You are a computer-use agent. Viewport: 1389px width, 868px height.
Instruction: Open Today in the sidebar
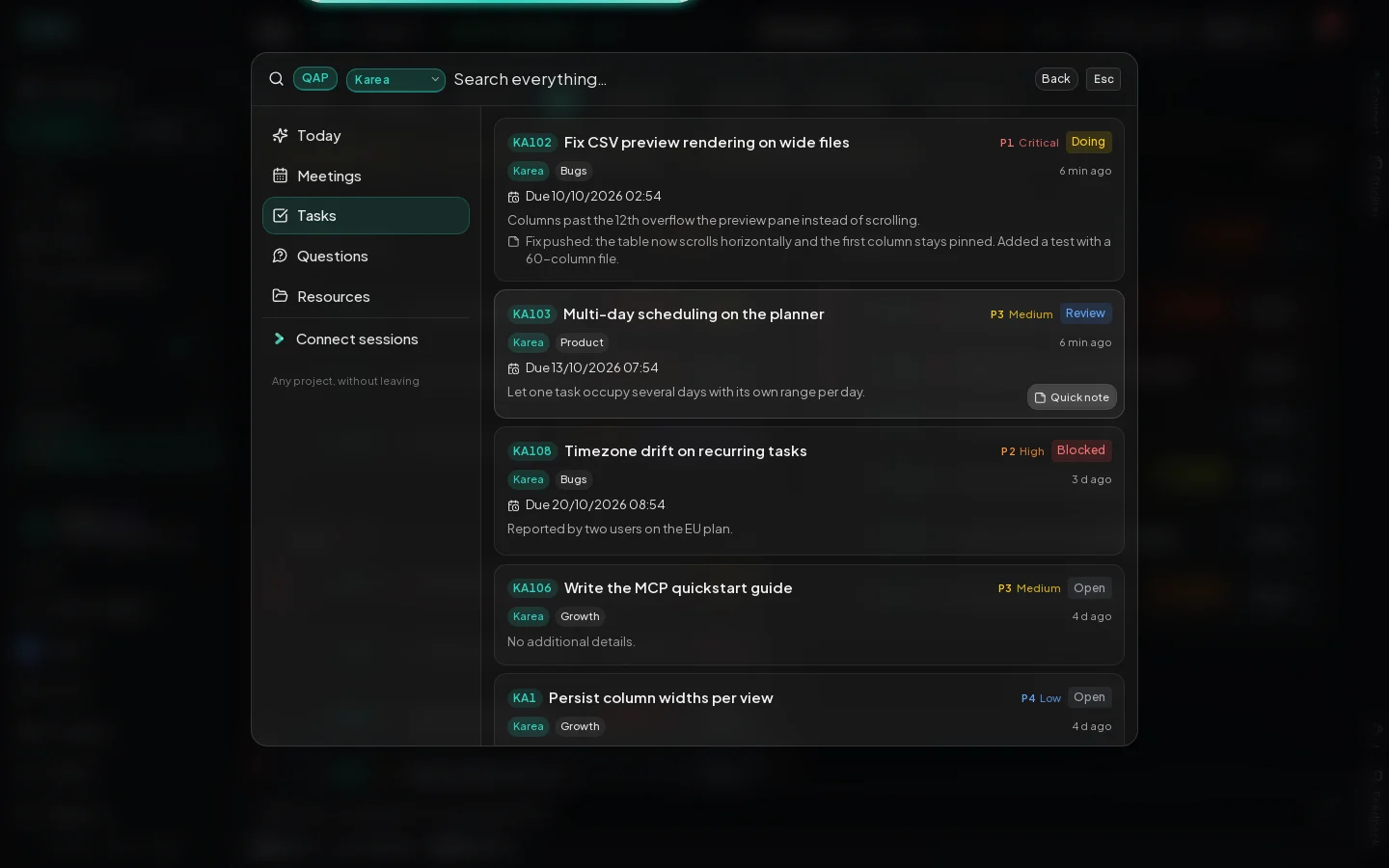click(x=366, y=136)
